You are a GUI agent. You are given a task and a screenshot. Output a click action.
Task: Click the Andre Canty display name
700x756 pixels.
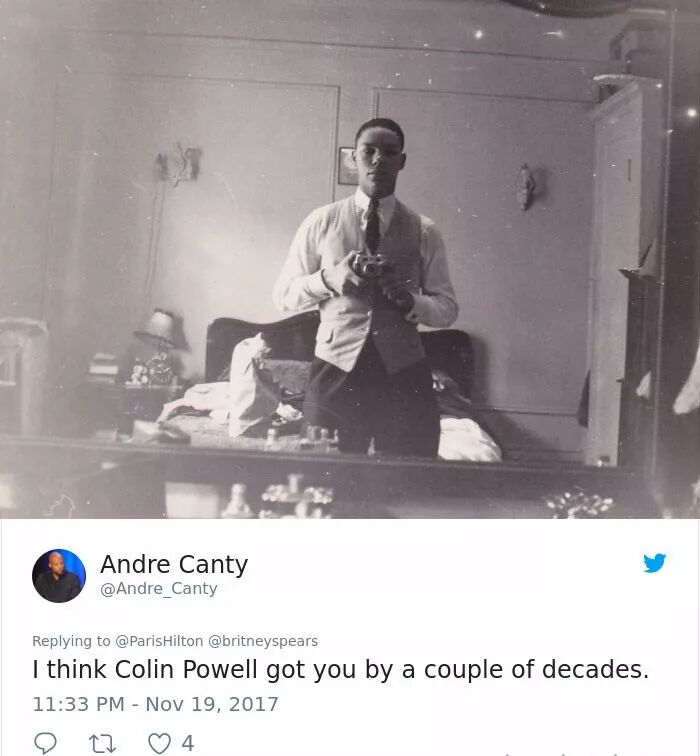174,564
